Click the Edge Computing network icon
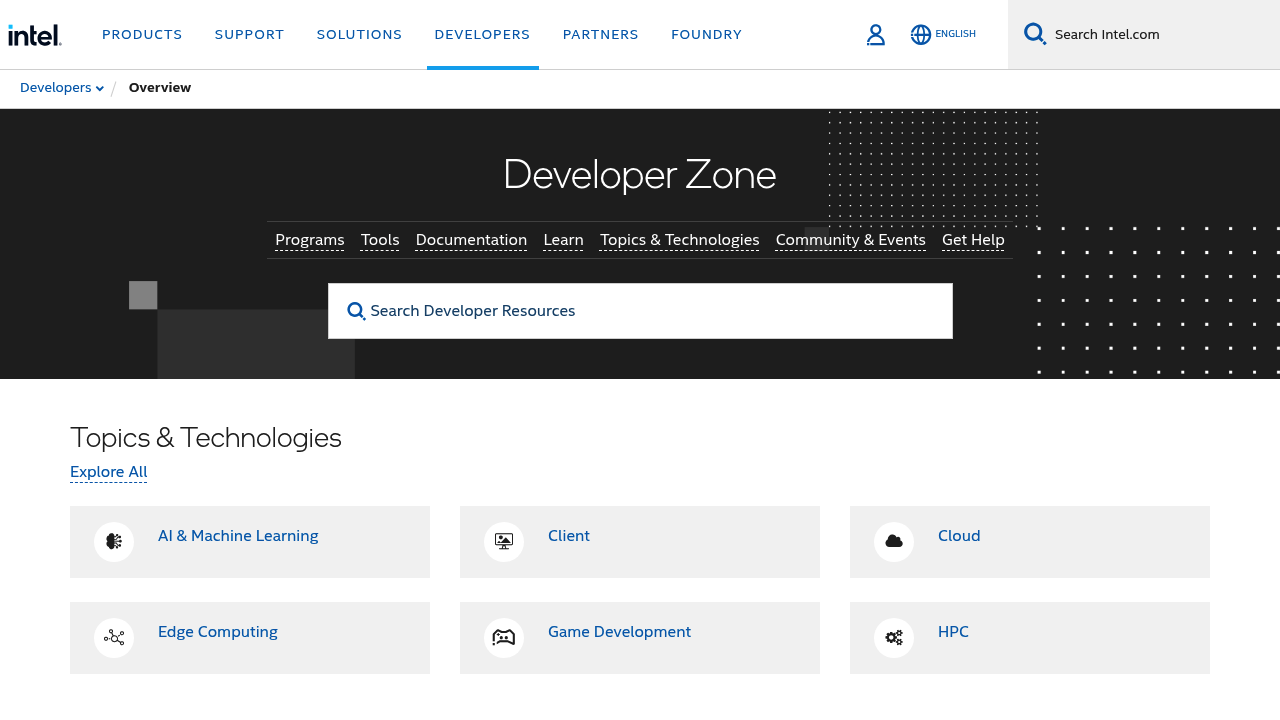Image resolution: width=1280 pixels, height=720 pixels. coord(114,638)
